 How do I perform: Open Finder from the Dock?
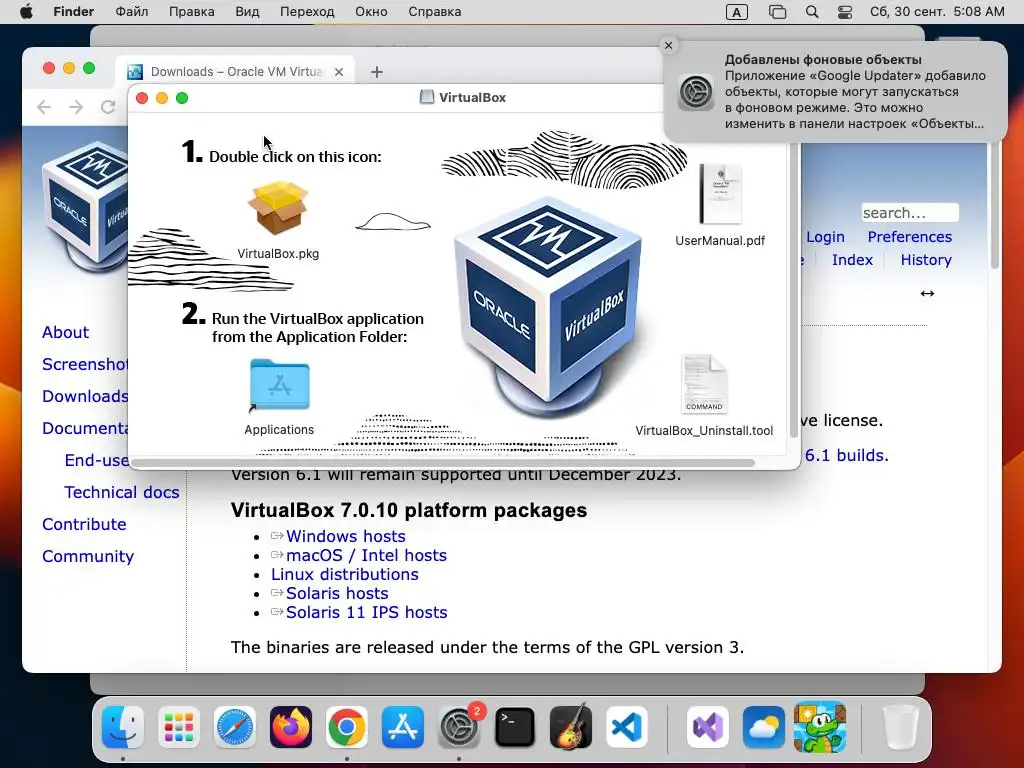click(123, 727)
